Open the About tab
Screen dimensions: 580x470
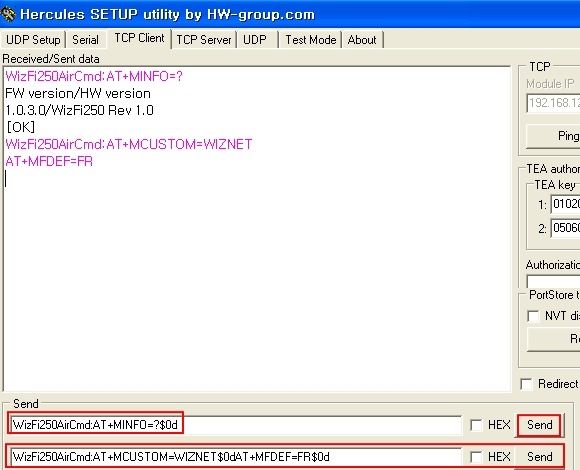click(x=362, y=40)
